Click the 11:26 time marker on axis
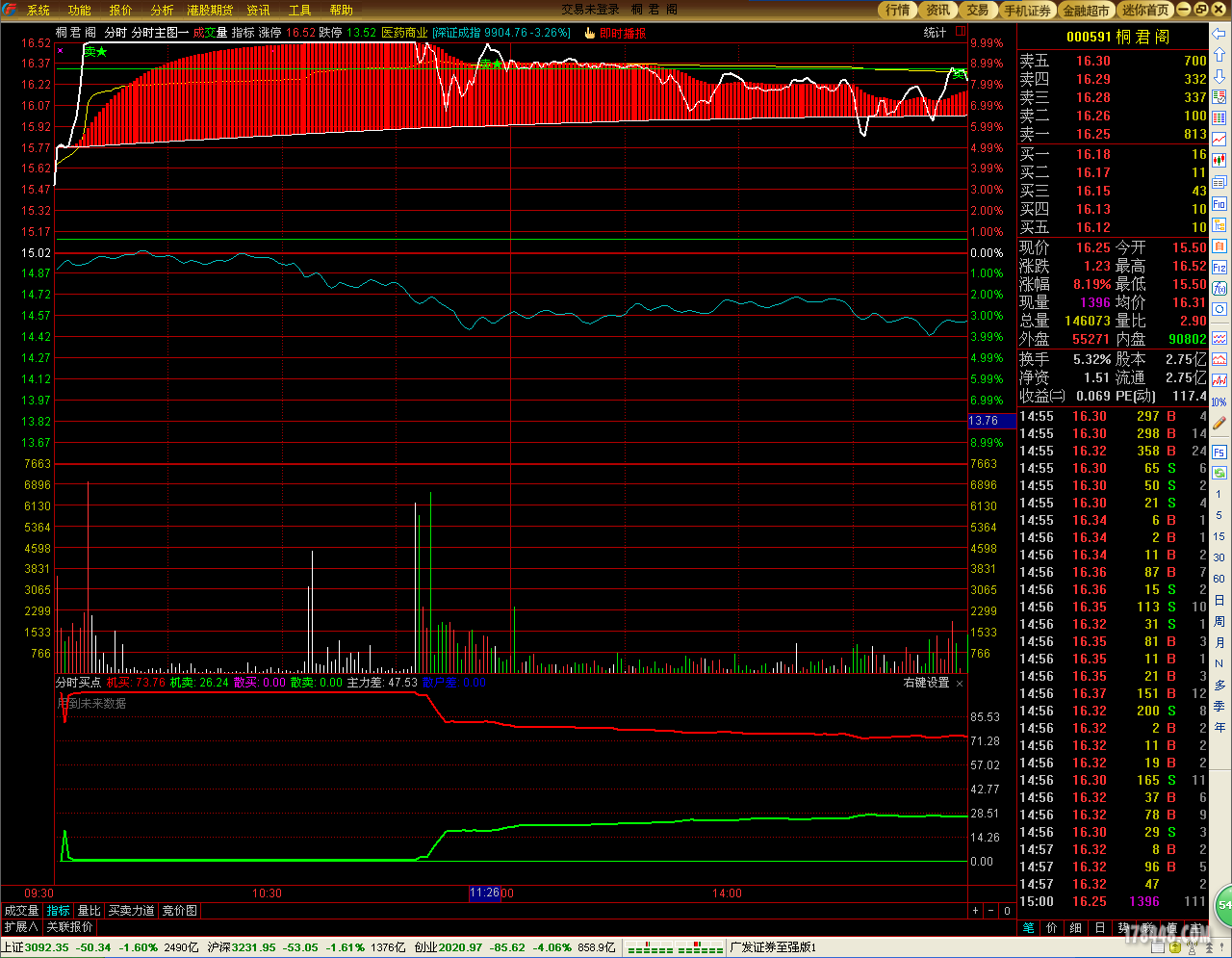This screenshot has width=1232, height=958. (x=484, y=893)
